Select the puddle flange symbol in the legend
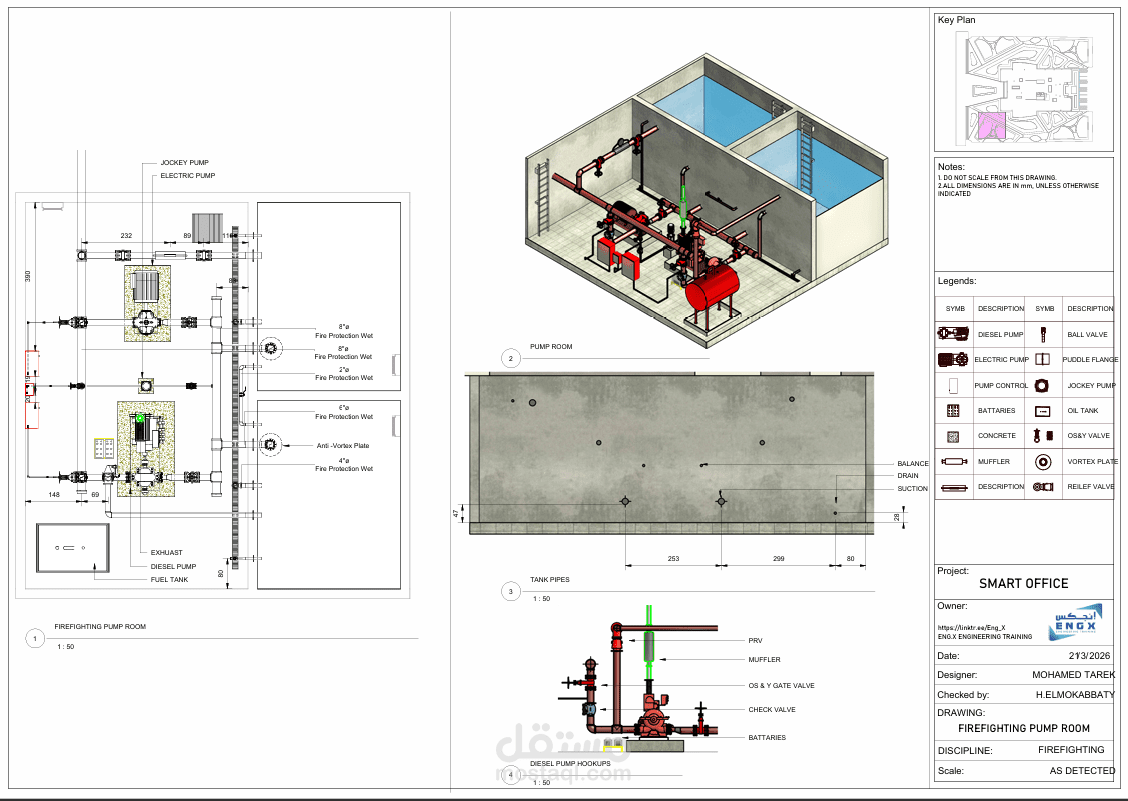1128x801 pixels. click(1042, 359)
